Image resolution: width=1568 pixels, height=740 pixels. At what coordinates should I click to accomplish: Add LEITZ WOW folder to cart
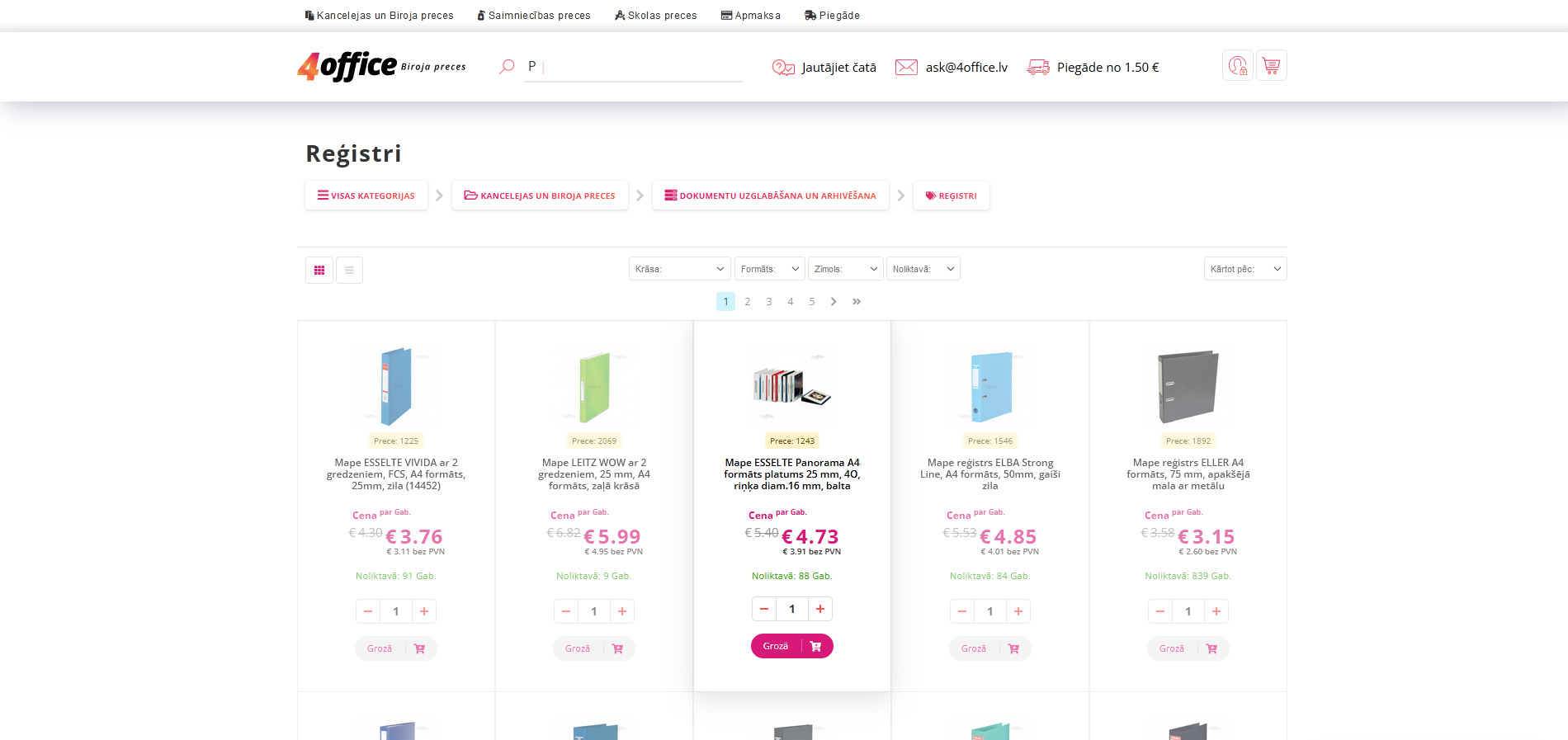tap(594, 648)
